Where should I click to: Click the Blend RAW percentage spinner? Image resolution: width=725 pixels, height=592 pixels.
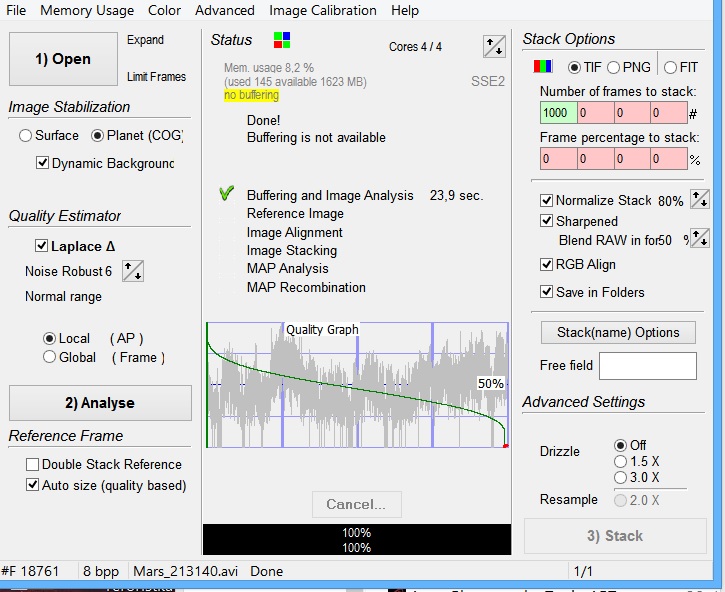click(x=700, y=239)
